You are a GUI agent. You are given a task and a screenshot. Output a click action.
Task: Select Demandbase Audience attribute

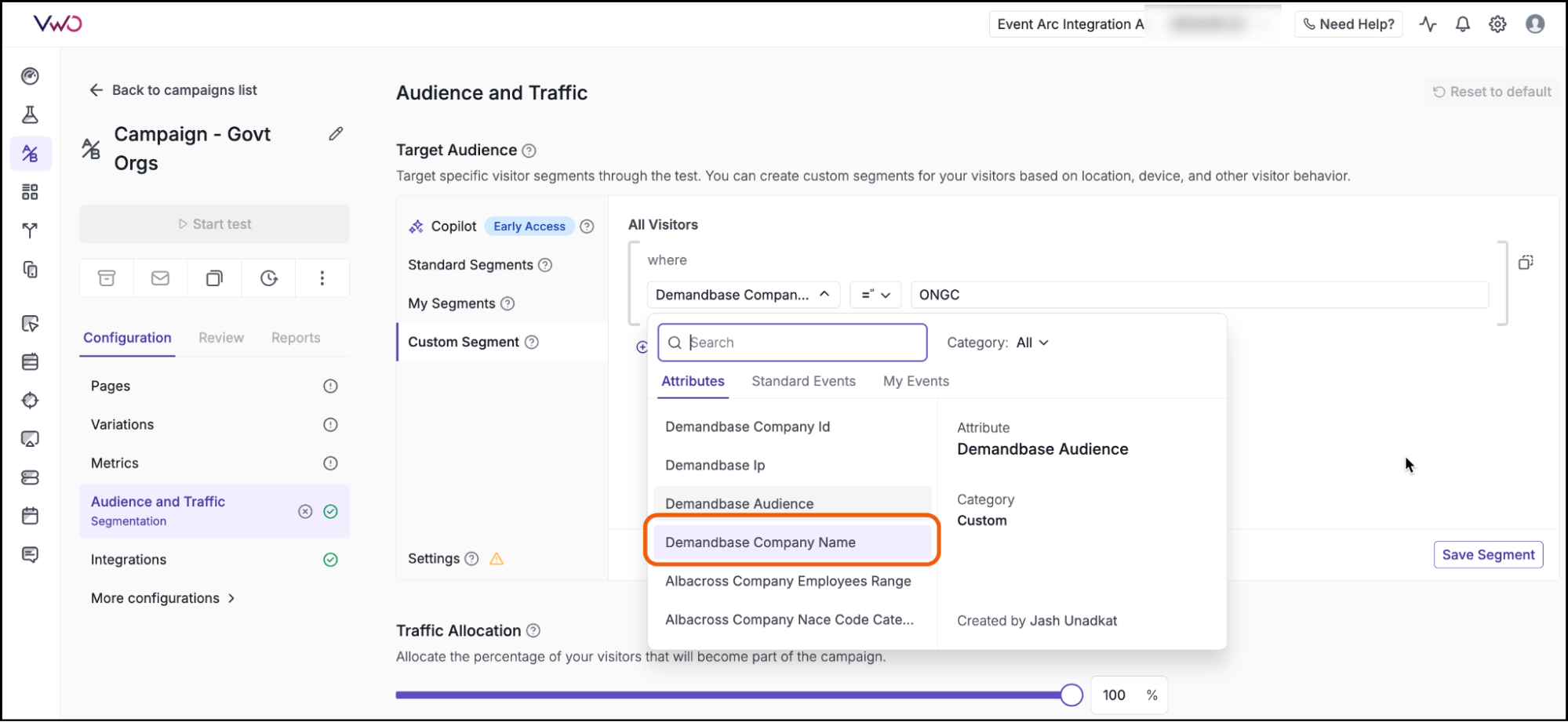pos(792,503)
